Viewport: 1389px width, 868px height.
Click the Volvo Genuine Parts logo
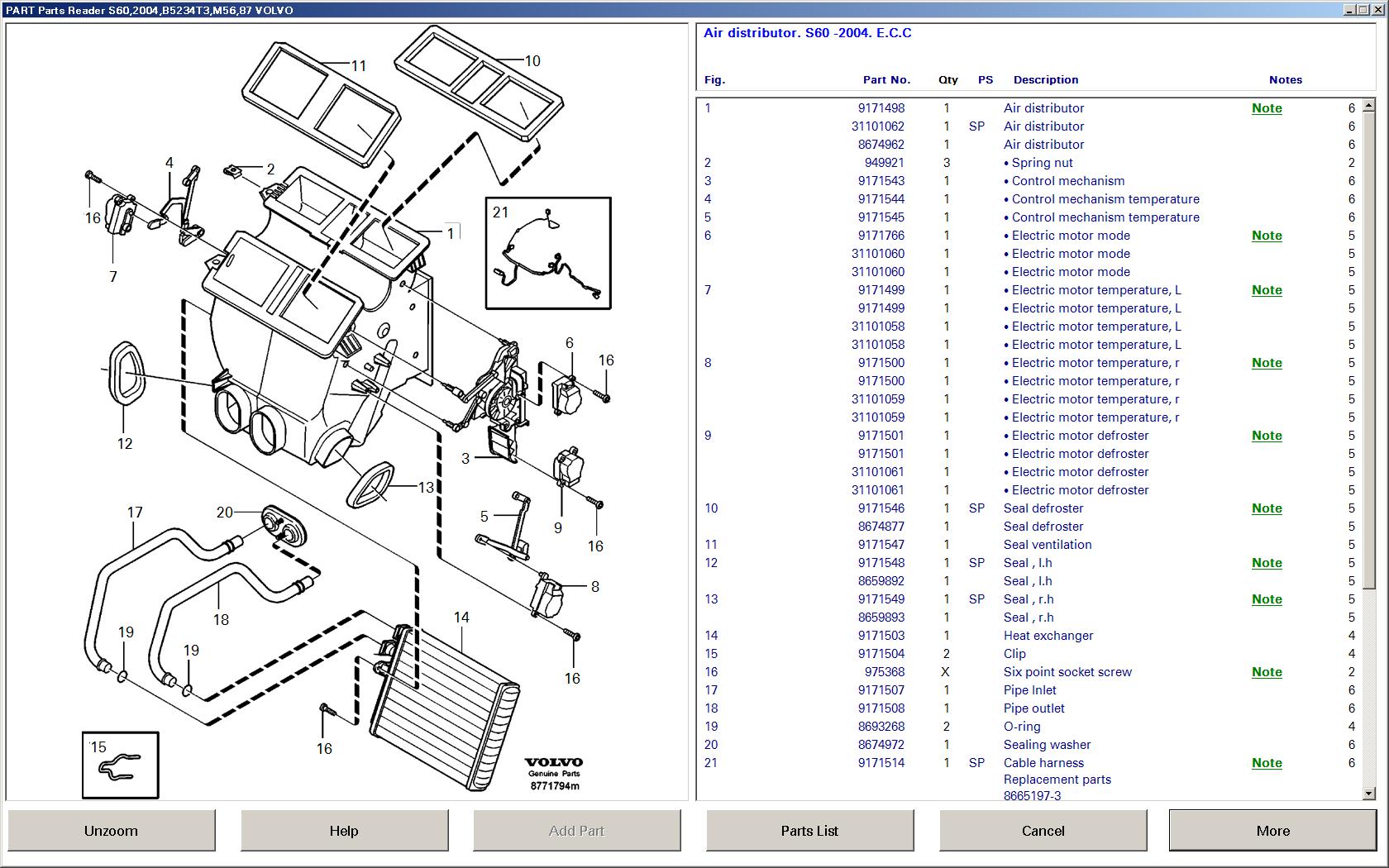[x=554, y=773]
